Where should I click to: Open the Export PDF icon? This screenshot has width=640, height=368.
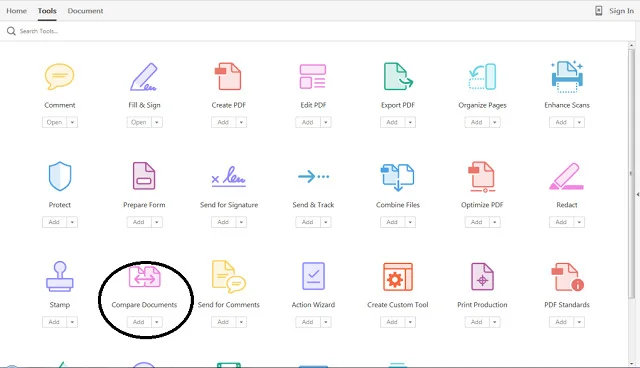(x=398, y=76)
